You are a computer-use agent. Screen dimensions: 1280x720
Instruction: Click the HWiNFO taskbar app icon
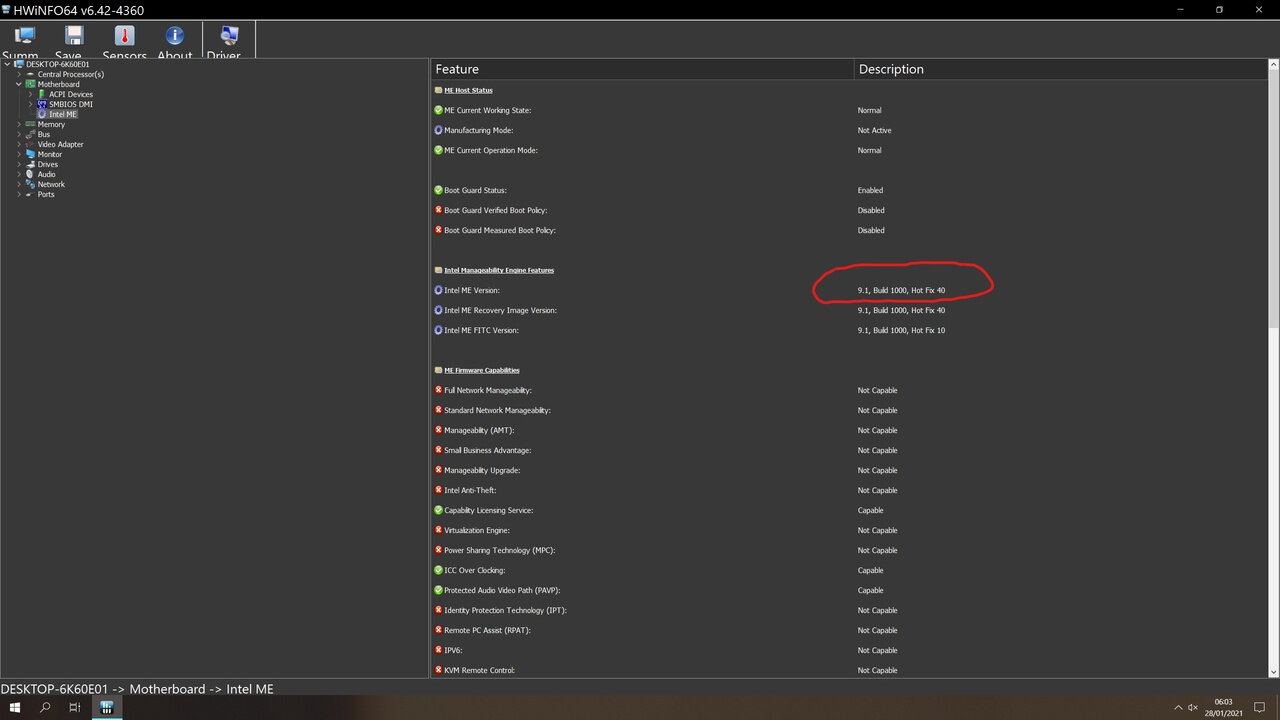point(106,707)
